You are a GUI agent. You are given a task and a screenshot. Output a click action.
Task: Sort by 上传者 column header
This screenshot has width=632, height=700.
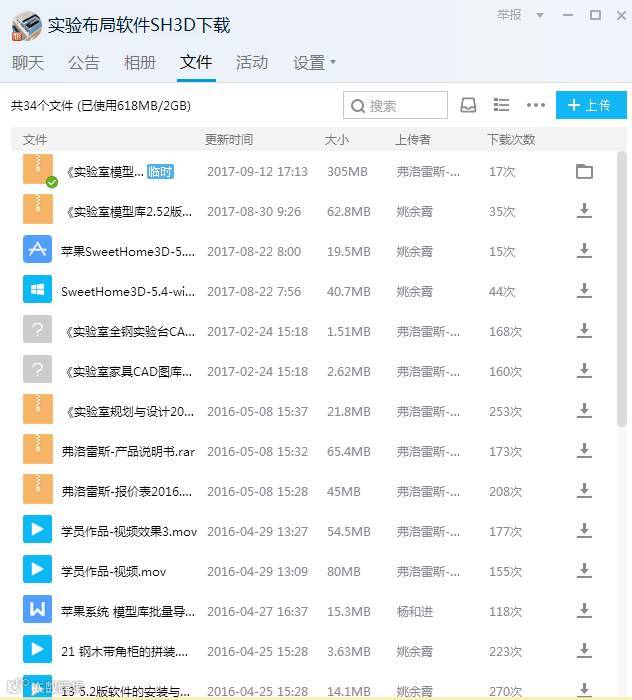(413, 140)
